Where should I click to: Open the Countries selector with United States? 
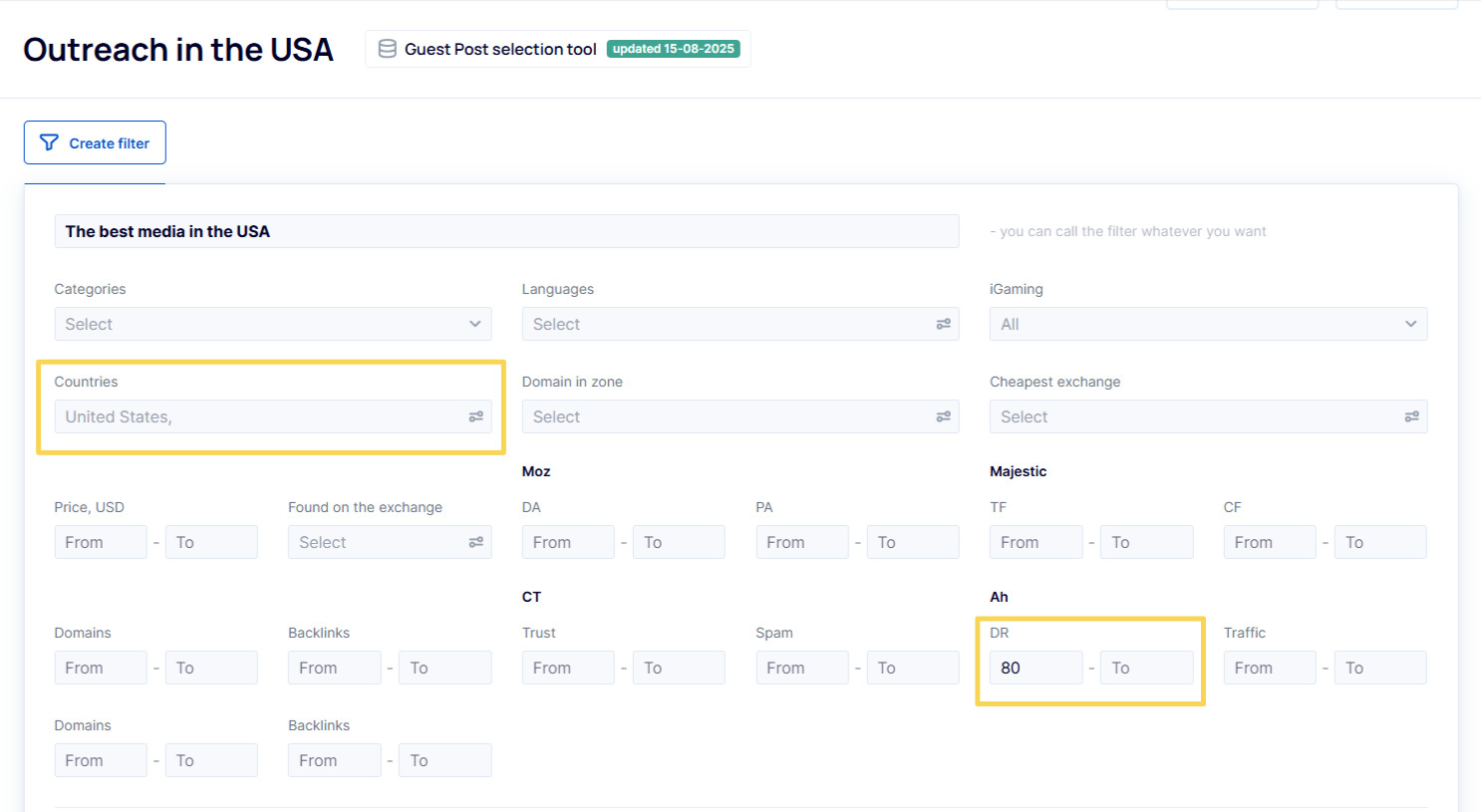[x=259, y=416]
